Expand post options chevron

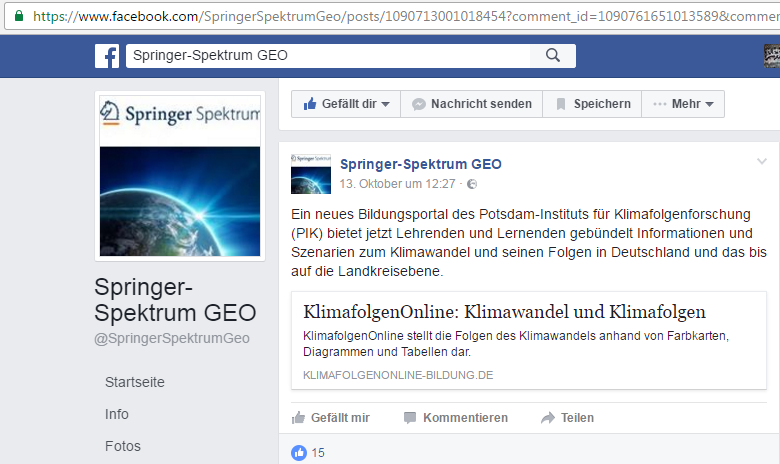point(762,162)
